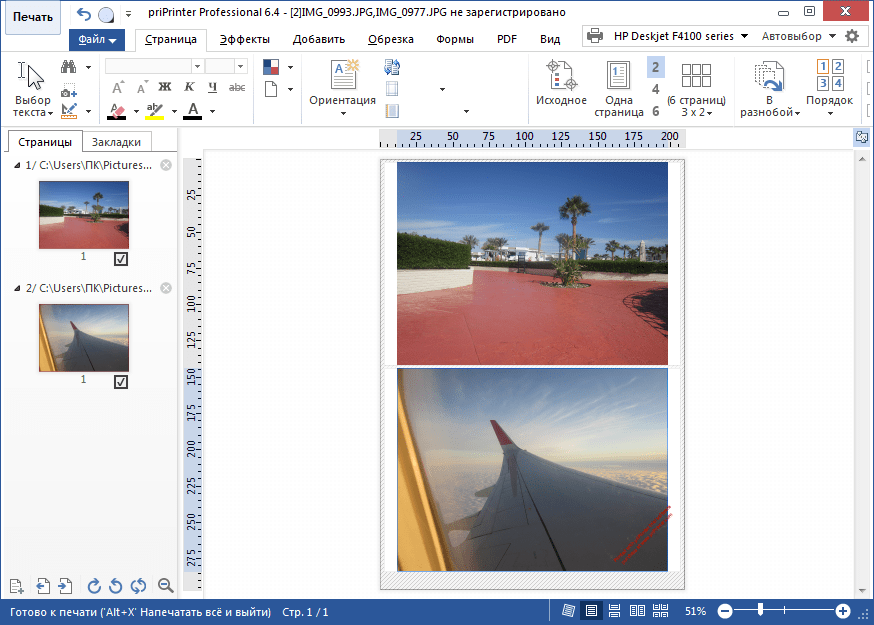Viewport: 874px width, 625px height.
Task: Uncheck the second page thumbnail checkbox
Action: pos(121,382)
